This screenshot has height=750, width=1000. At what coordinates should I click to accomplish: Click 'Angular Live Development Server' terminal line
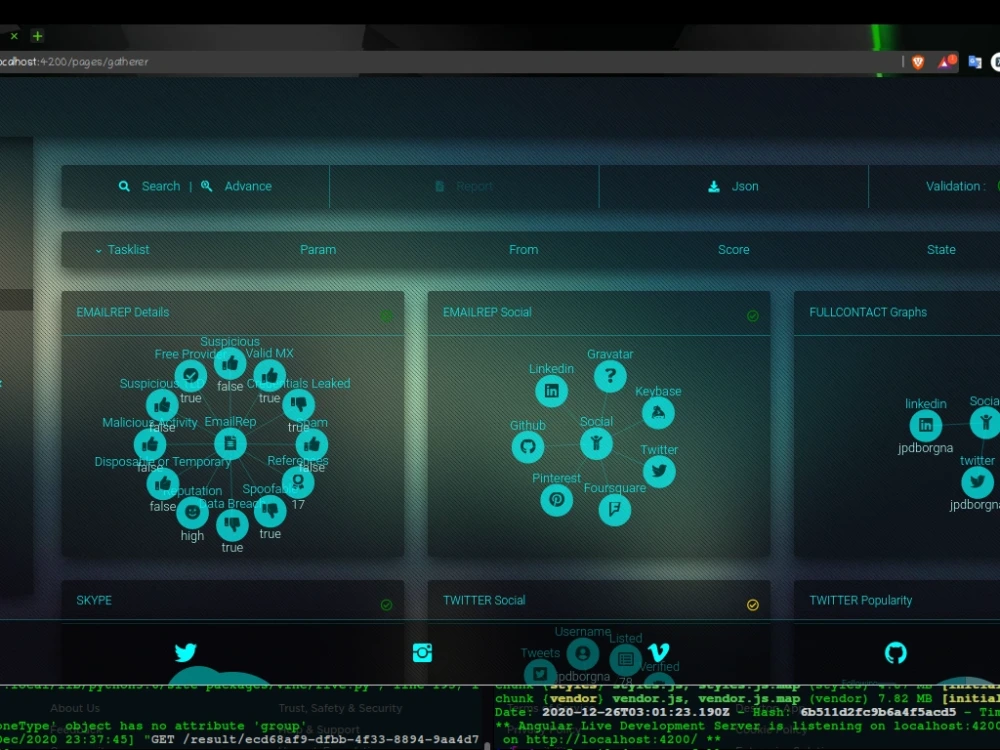tap(747, 726)
